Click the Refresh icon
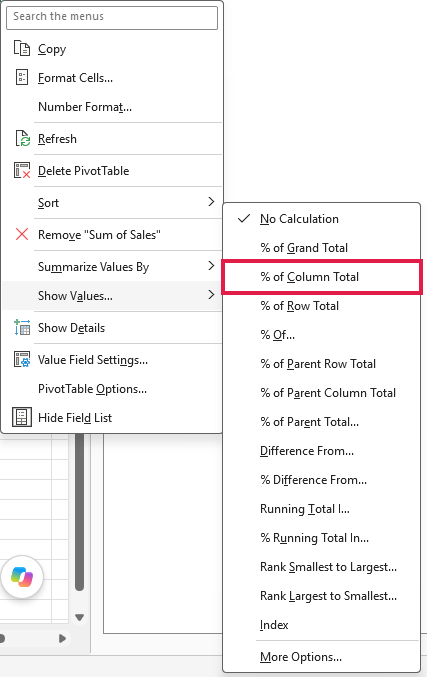Image resolution: width=427 pixels, height=677 pixels. tap(22, 139)
